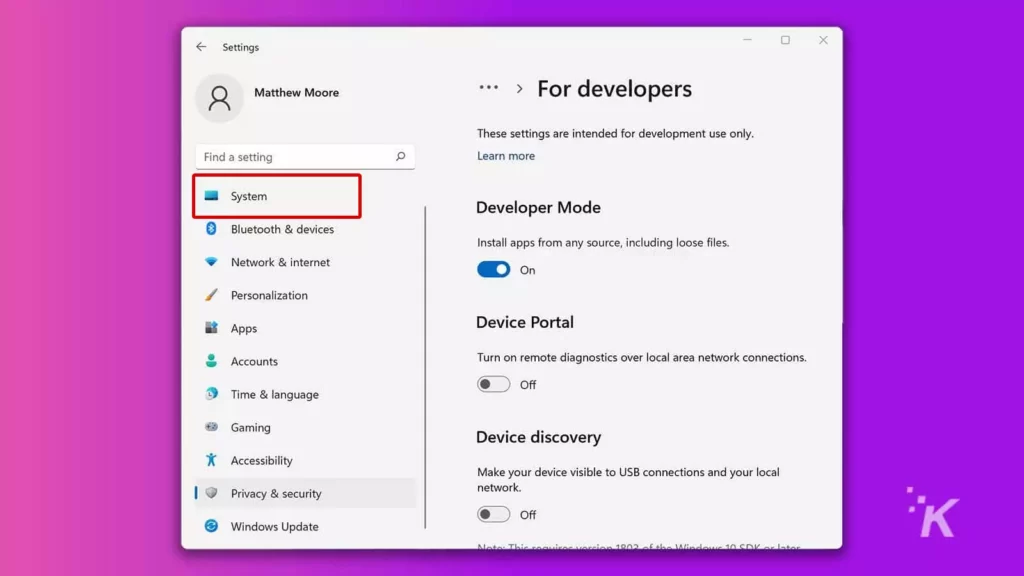Expand the breadcrumb ellipsis menu
This screenshot has width=1024, height=576.
point(488,88)
